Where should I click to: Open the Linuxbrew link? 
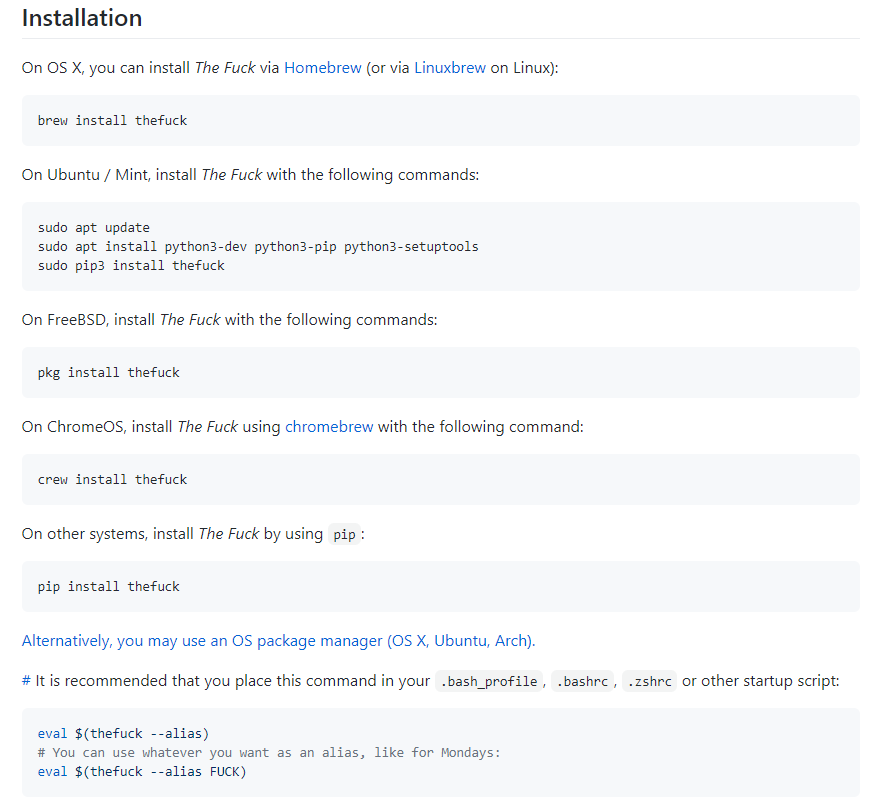pyautogui.click(x=450, y=68)
